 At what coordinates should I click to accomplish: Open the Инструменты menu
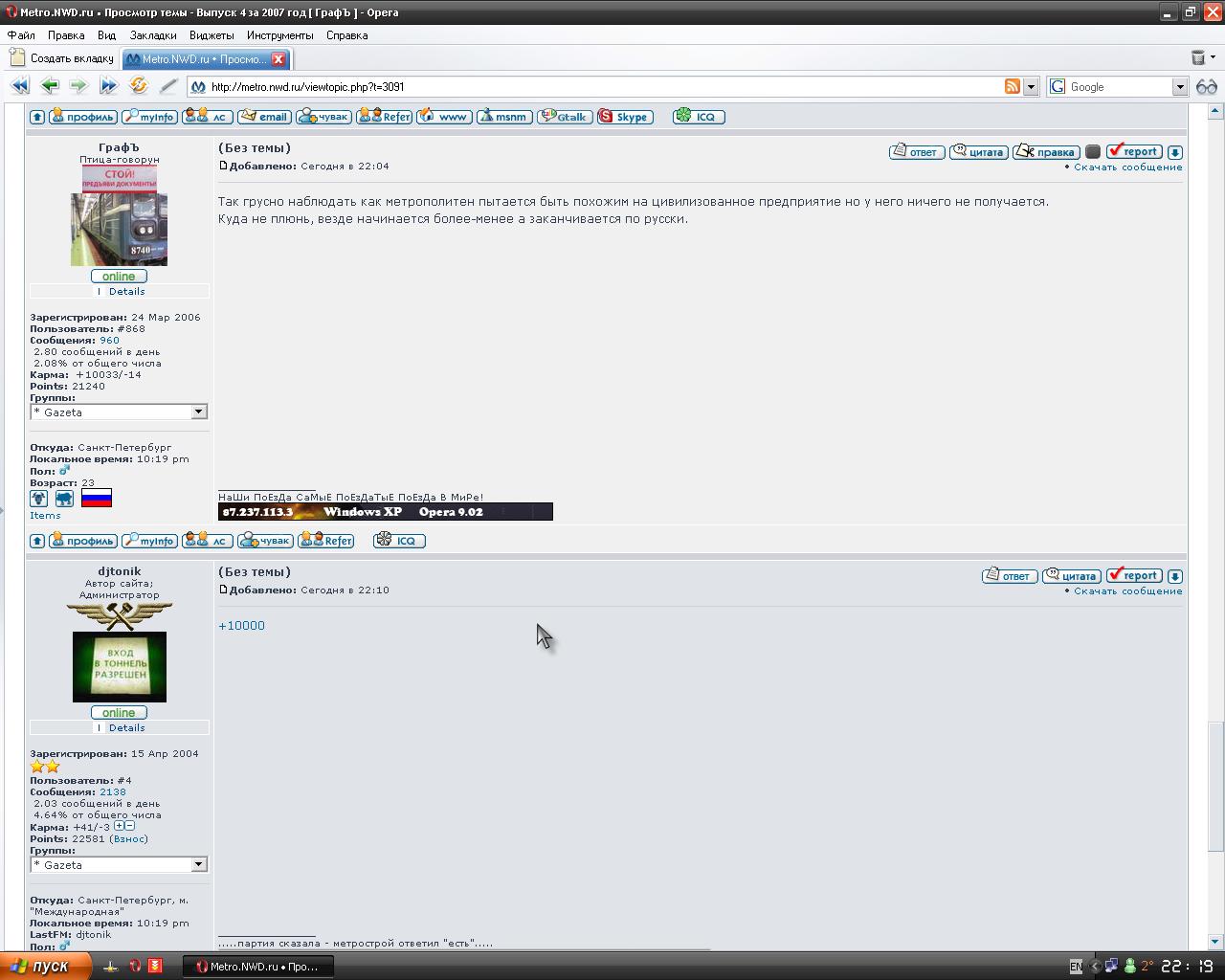[x=279, y=35]
